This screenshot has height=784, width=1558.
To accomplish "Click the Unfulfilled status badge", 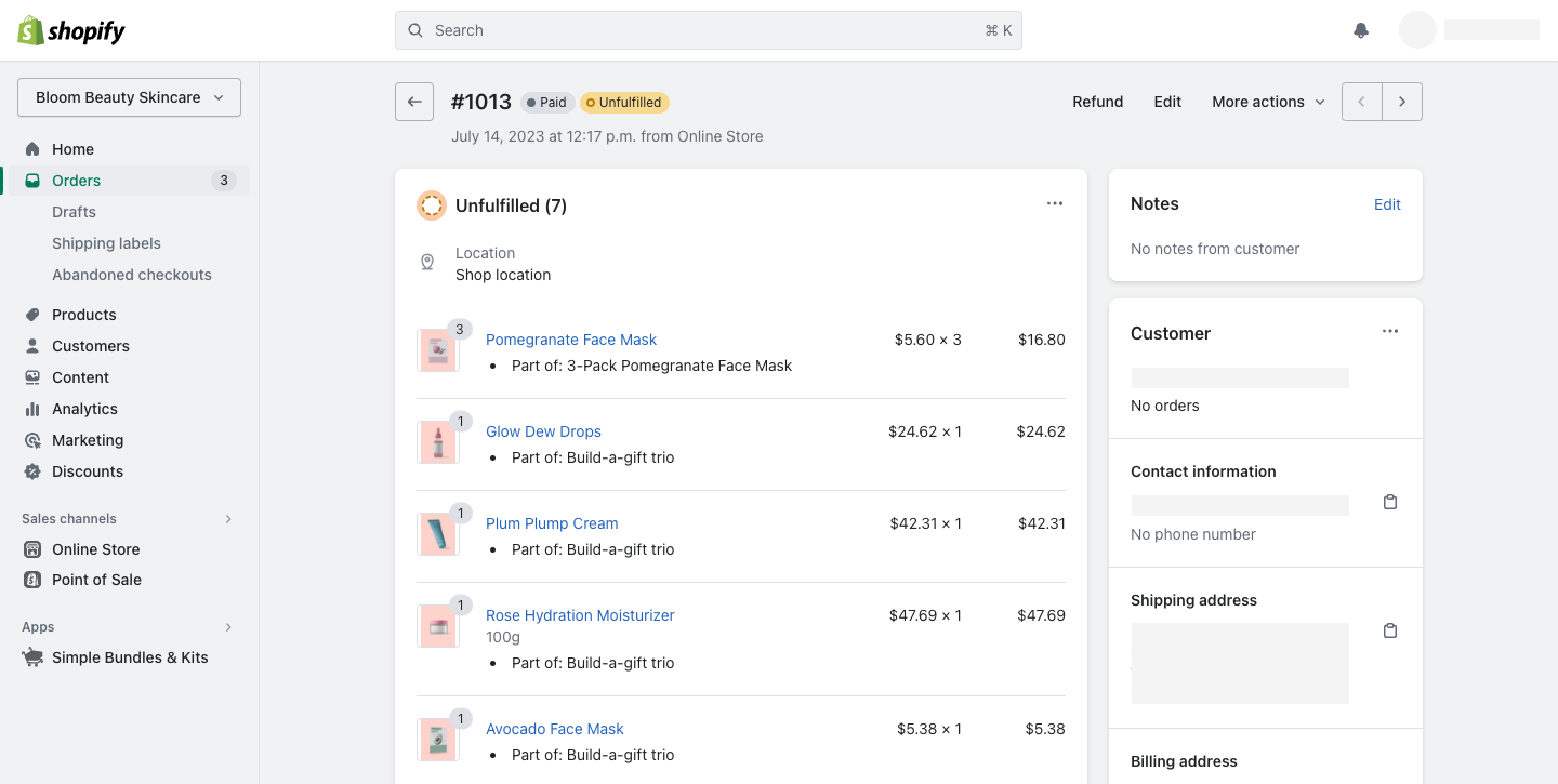I will pos(624,102).
